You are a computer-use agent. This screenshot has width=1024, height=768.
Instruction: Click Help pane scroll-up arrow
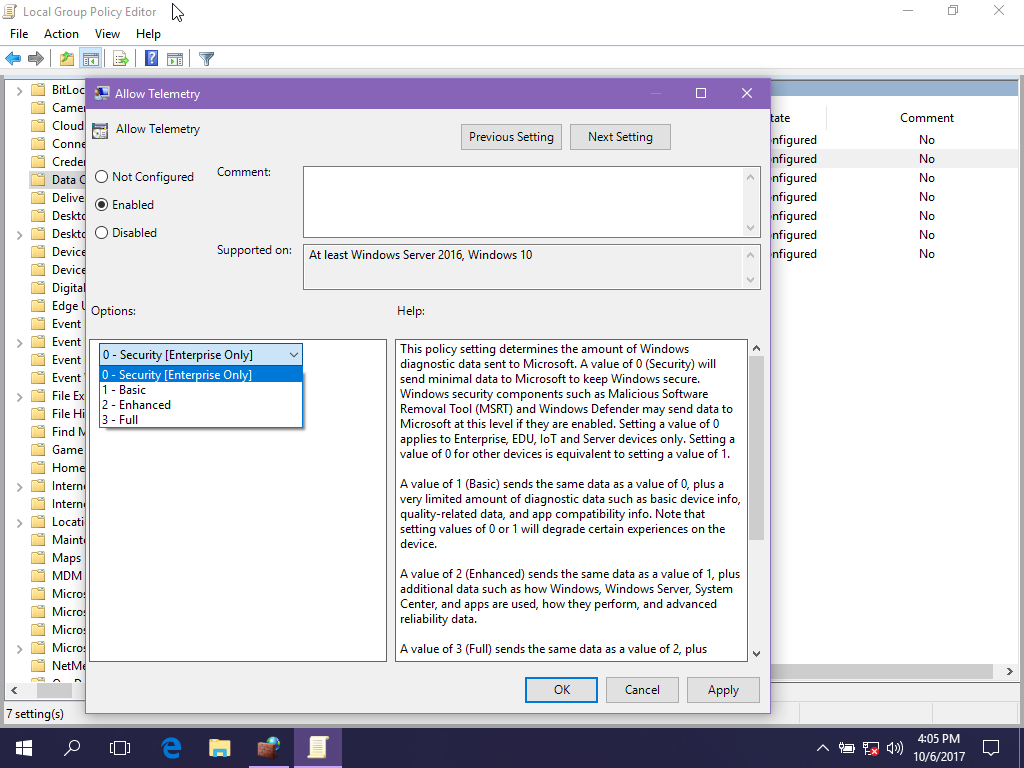click(756, 348)
